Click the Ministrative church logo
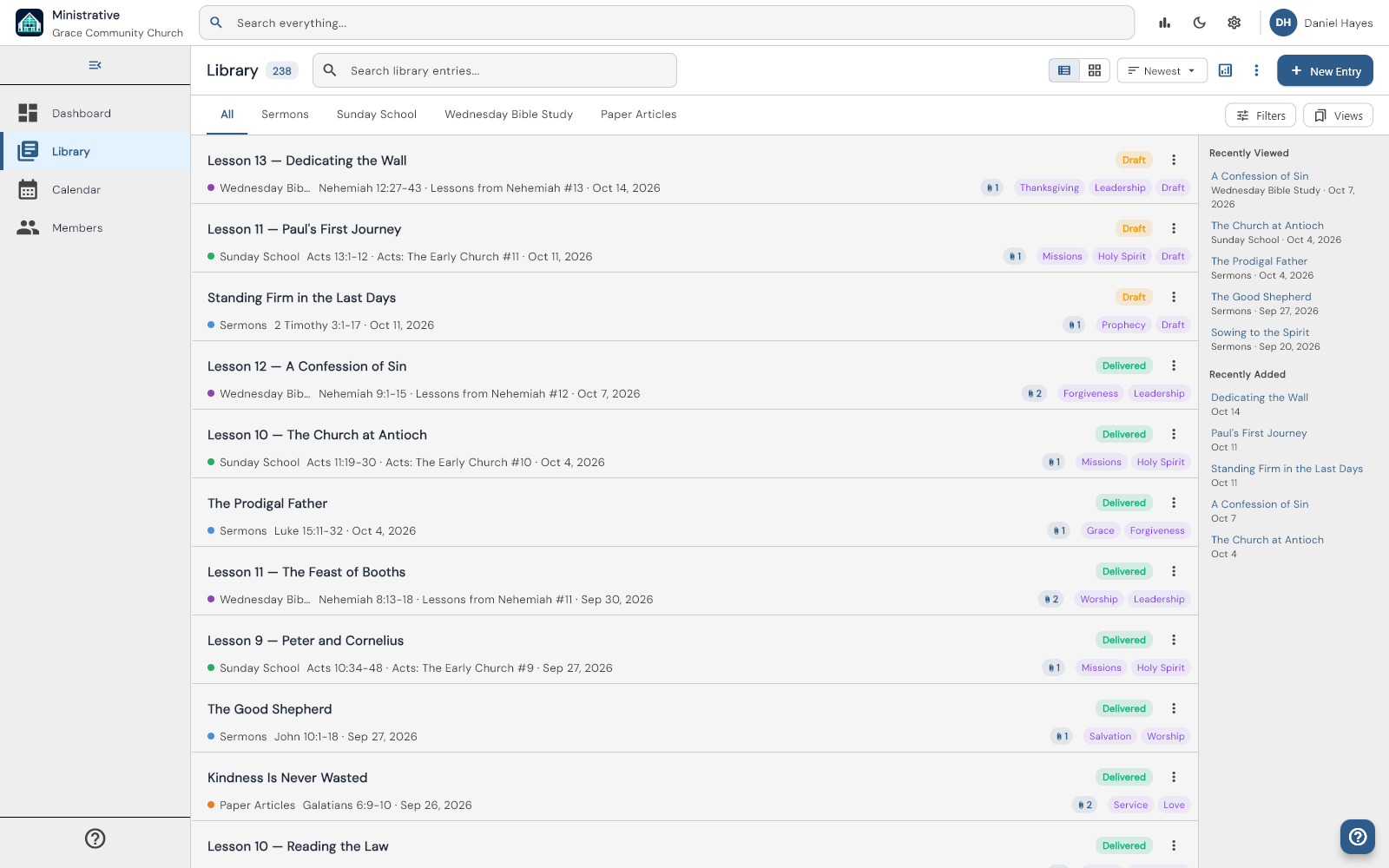1389x868 pixels. [x=30, y=23]
